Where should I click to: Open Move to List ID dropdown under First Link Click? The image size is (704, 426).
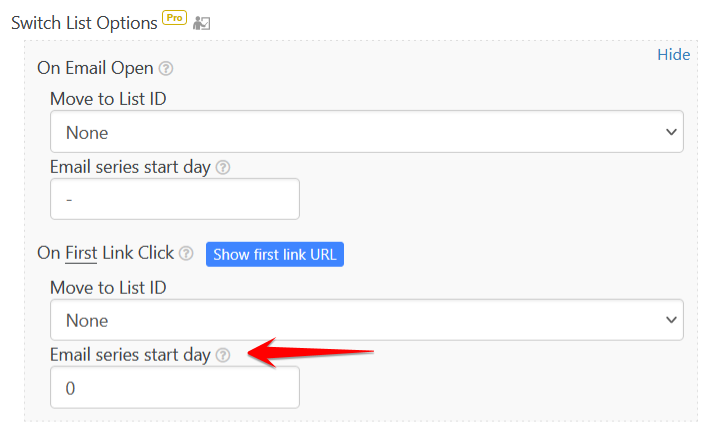pyautogui.click(x=367, y=320)
